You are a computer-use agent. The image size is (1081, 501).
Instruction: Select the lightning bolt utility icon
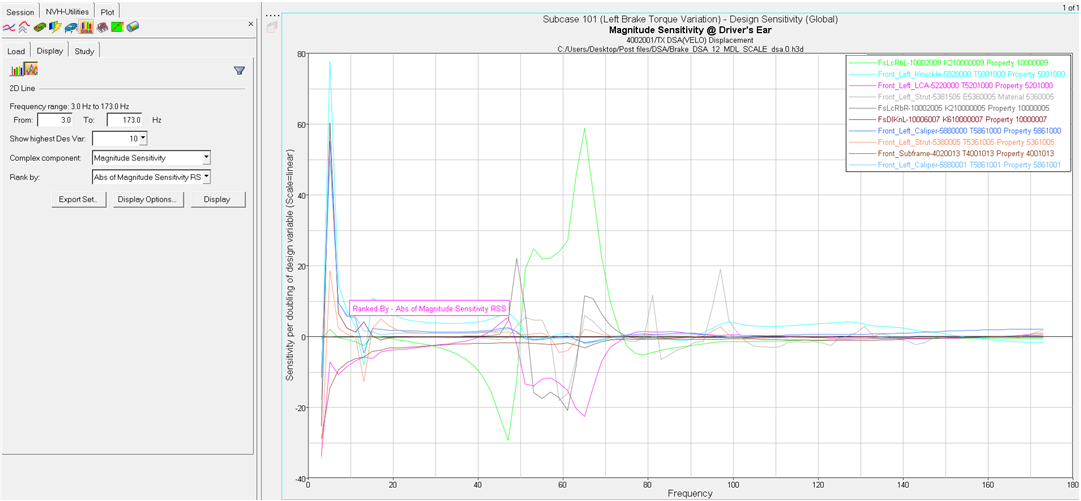click(x=55, y=28)
